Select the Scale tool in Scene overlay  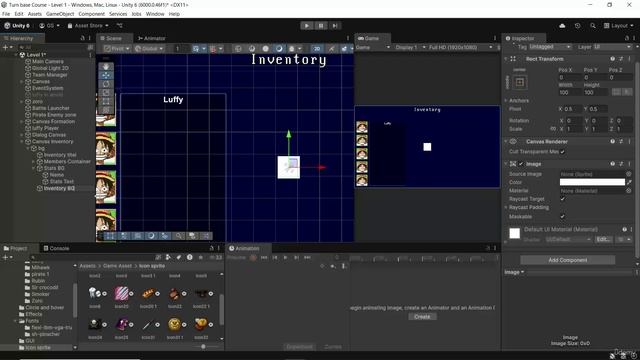[106, 93]
